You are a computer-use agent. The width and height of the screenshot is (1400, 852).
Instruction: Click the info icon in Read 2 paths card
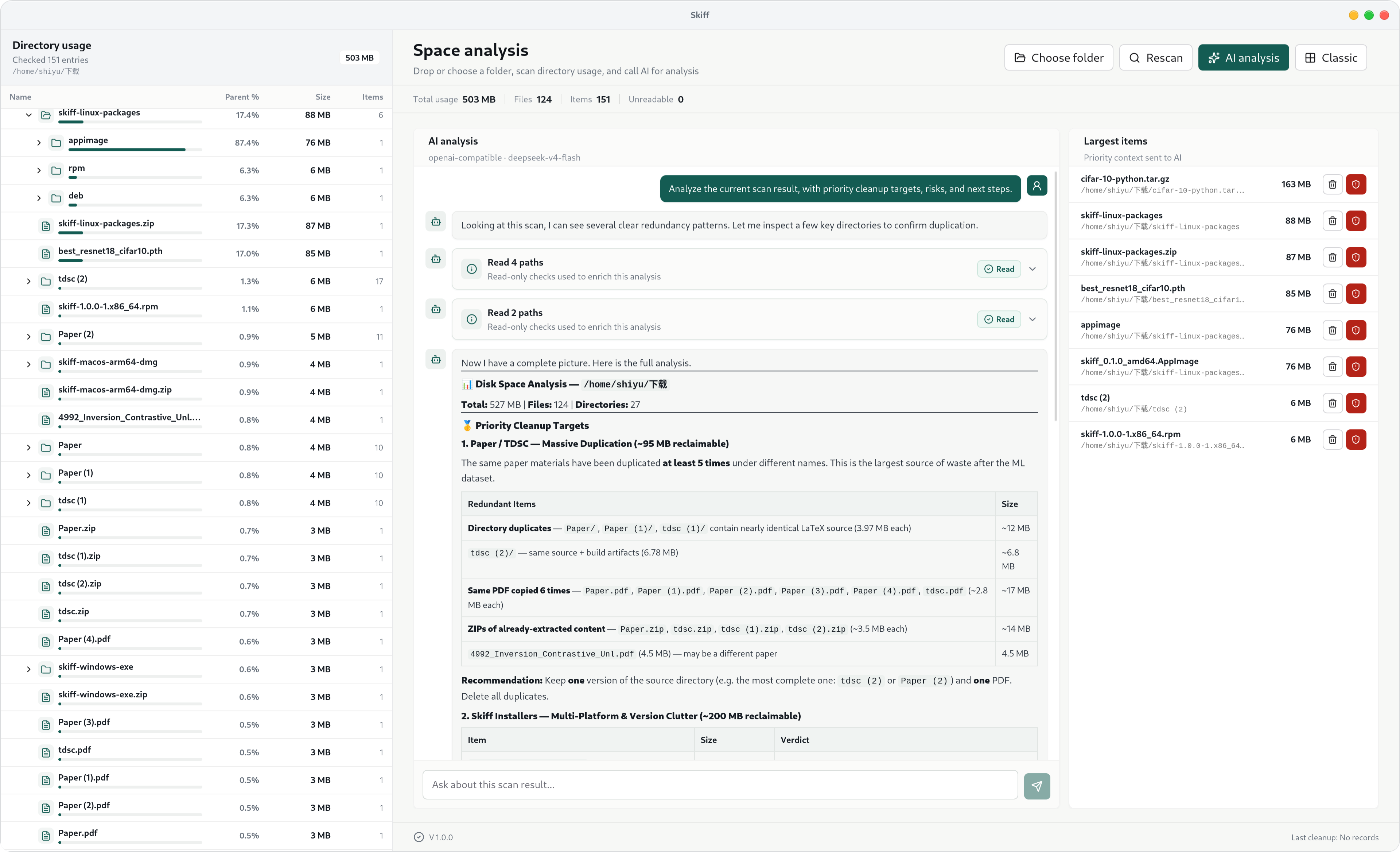tap(472, 319)
